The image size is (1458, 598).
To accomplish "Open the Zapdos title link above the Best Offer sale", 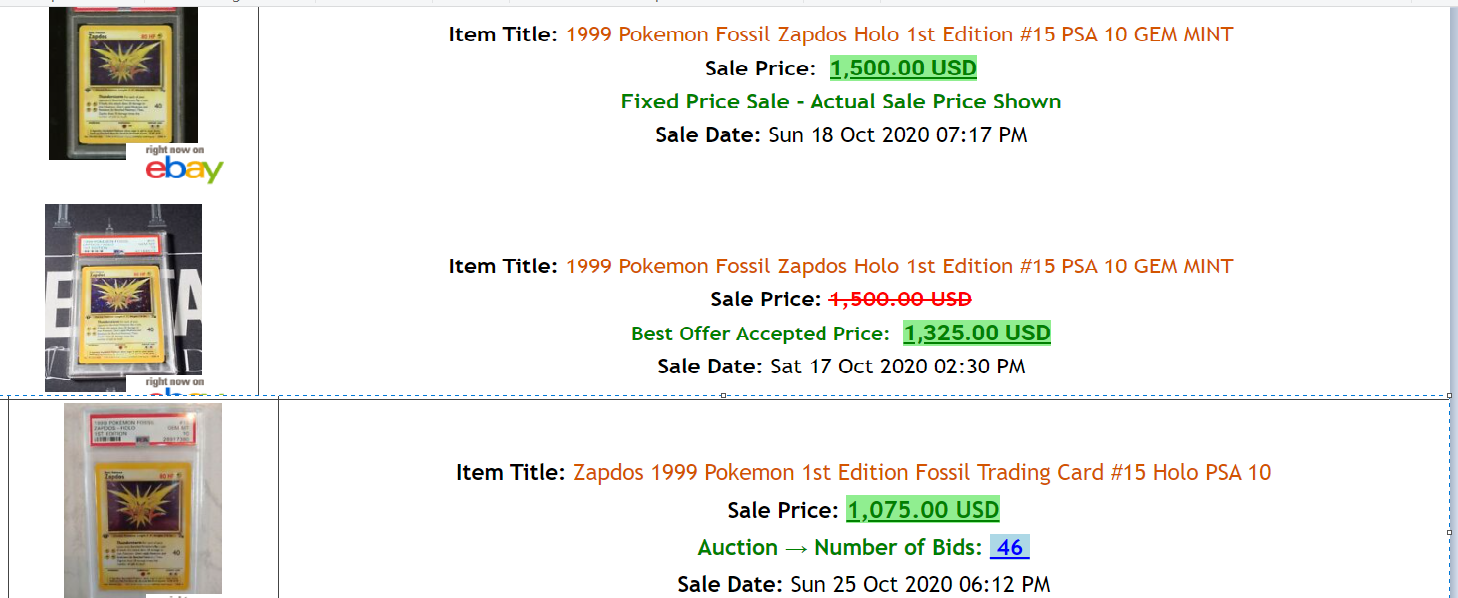I will [x=900, y=266].
